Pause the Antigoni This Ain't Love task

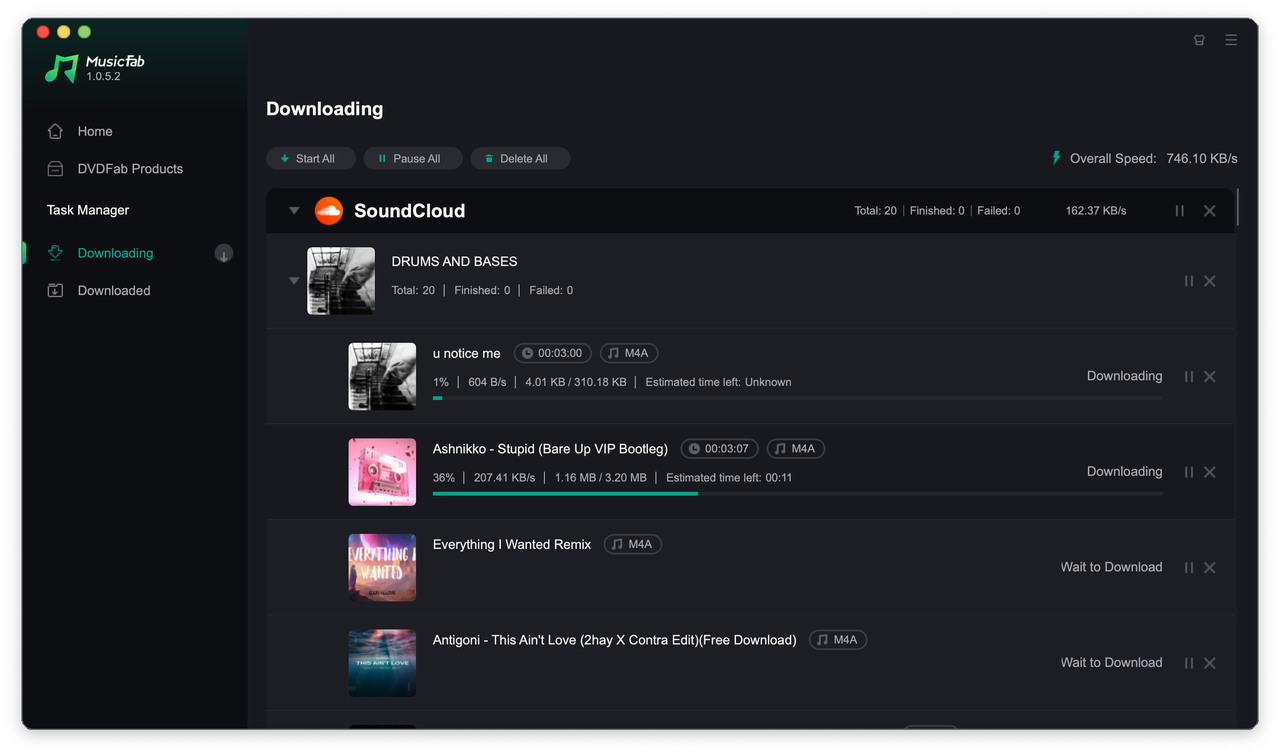[x=1189, y=663]
